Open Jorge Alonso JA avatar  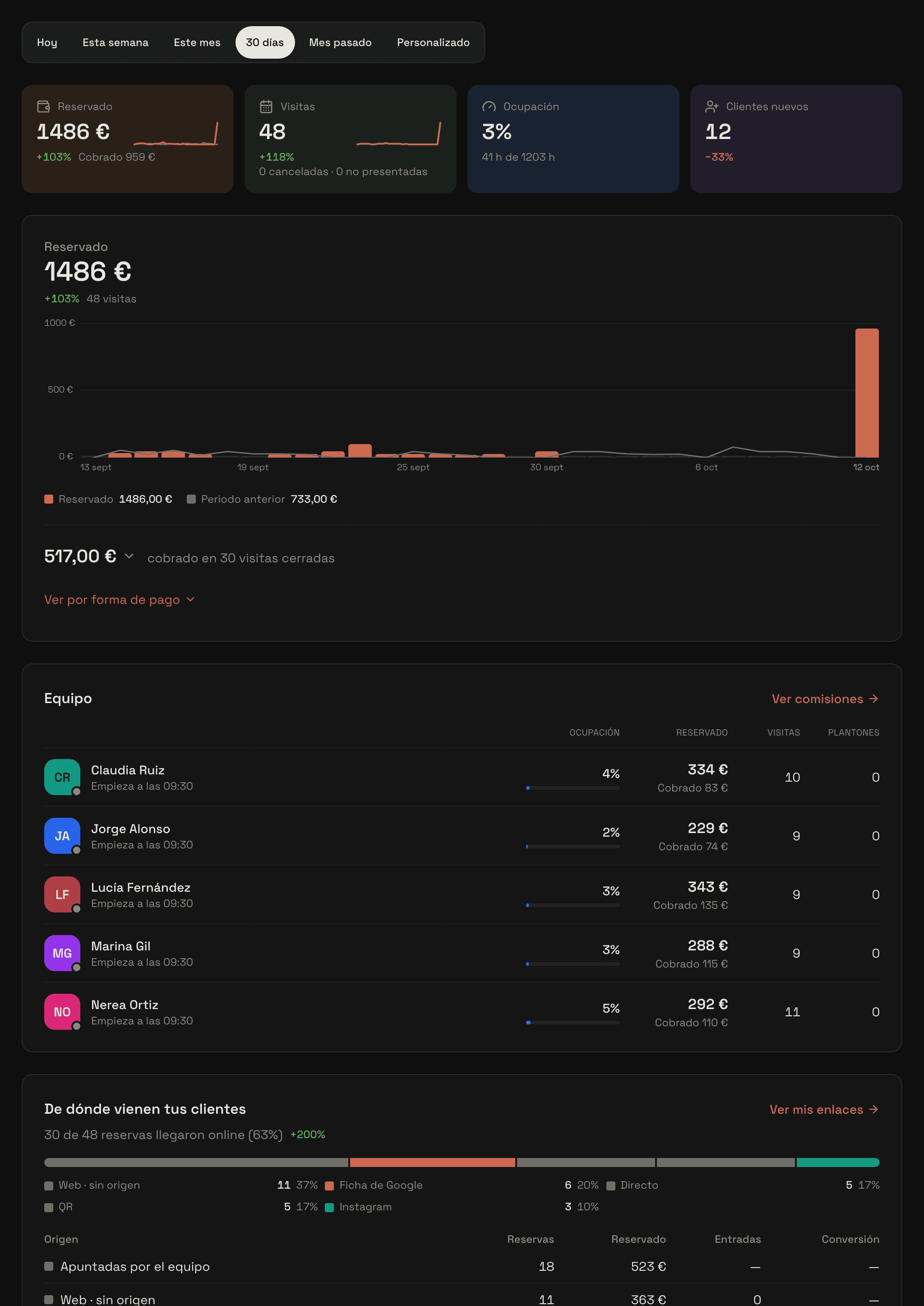[62, 835]
